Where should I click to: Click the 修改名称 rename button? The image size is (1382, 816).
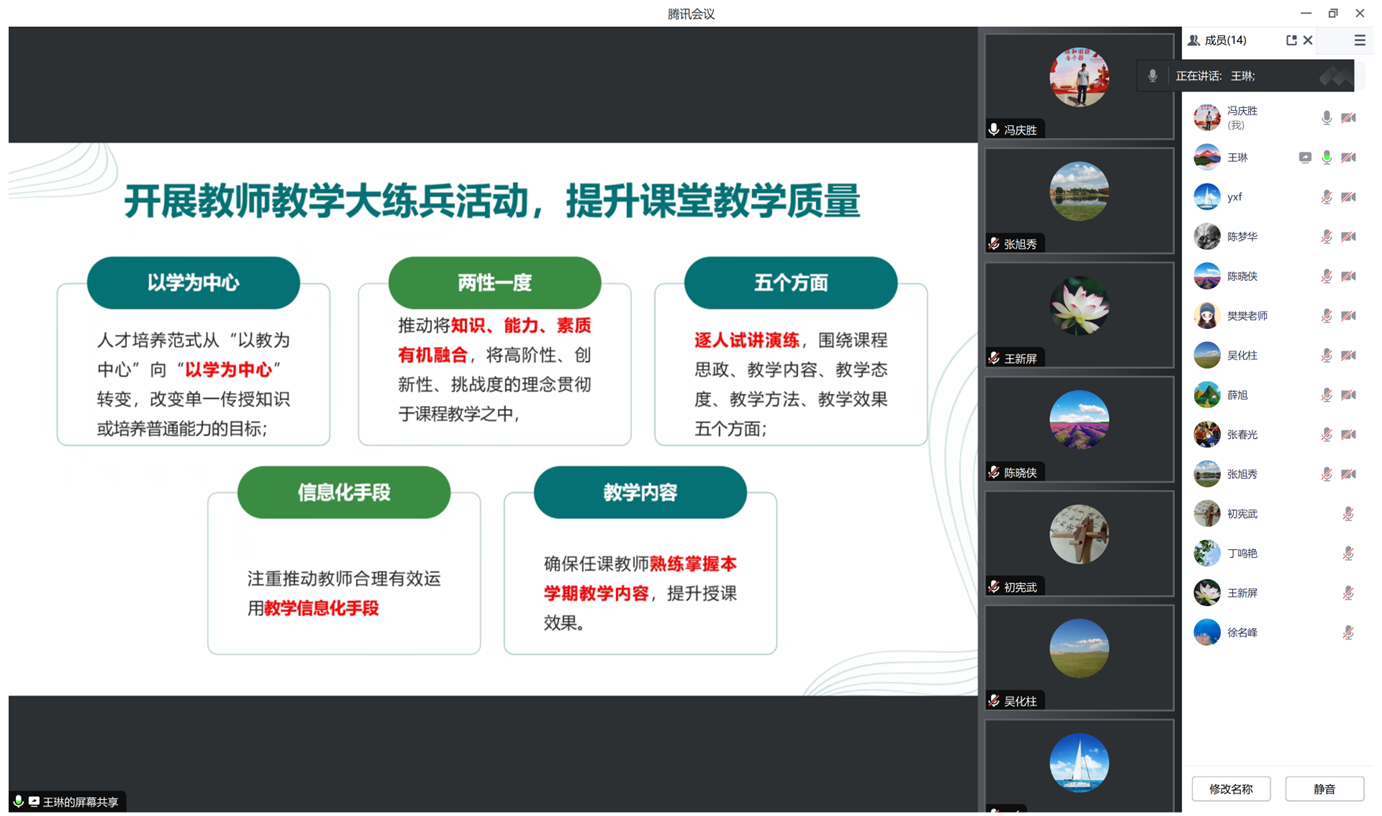[x=1230, y=789]
